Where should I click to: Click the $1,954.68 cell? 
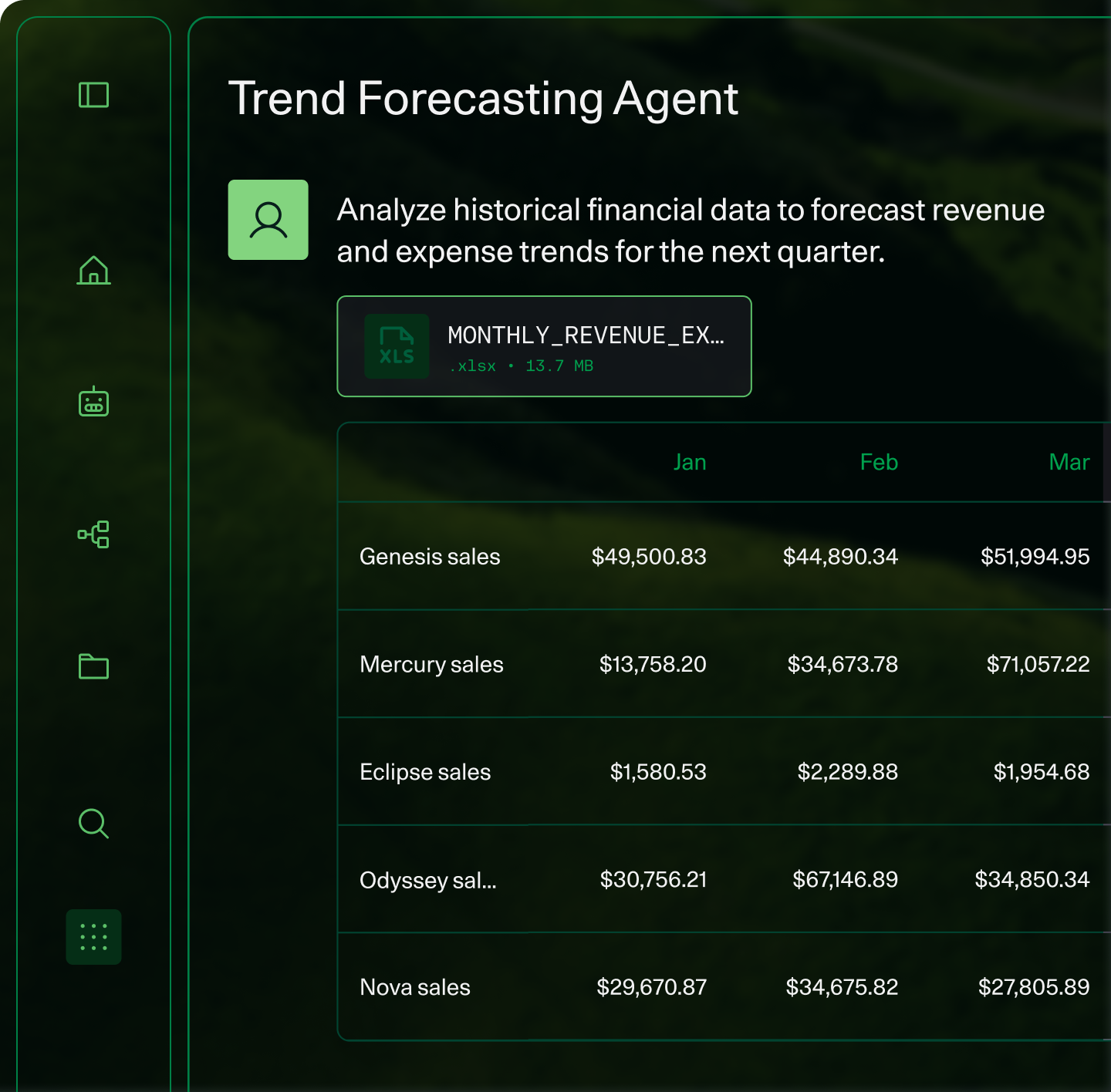coord(1042,772)
